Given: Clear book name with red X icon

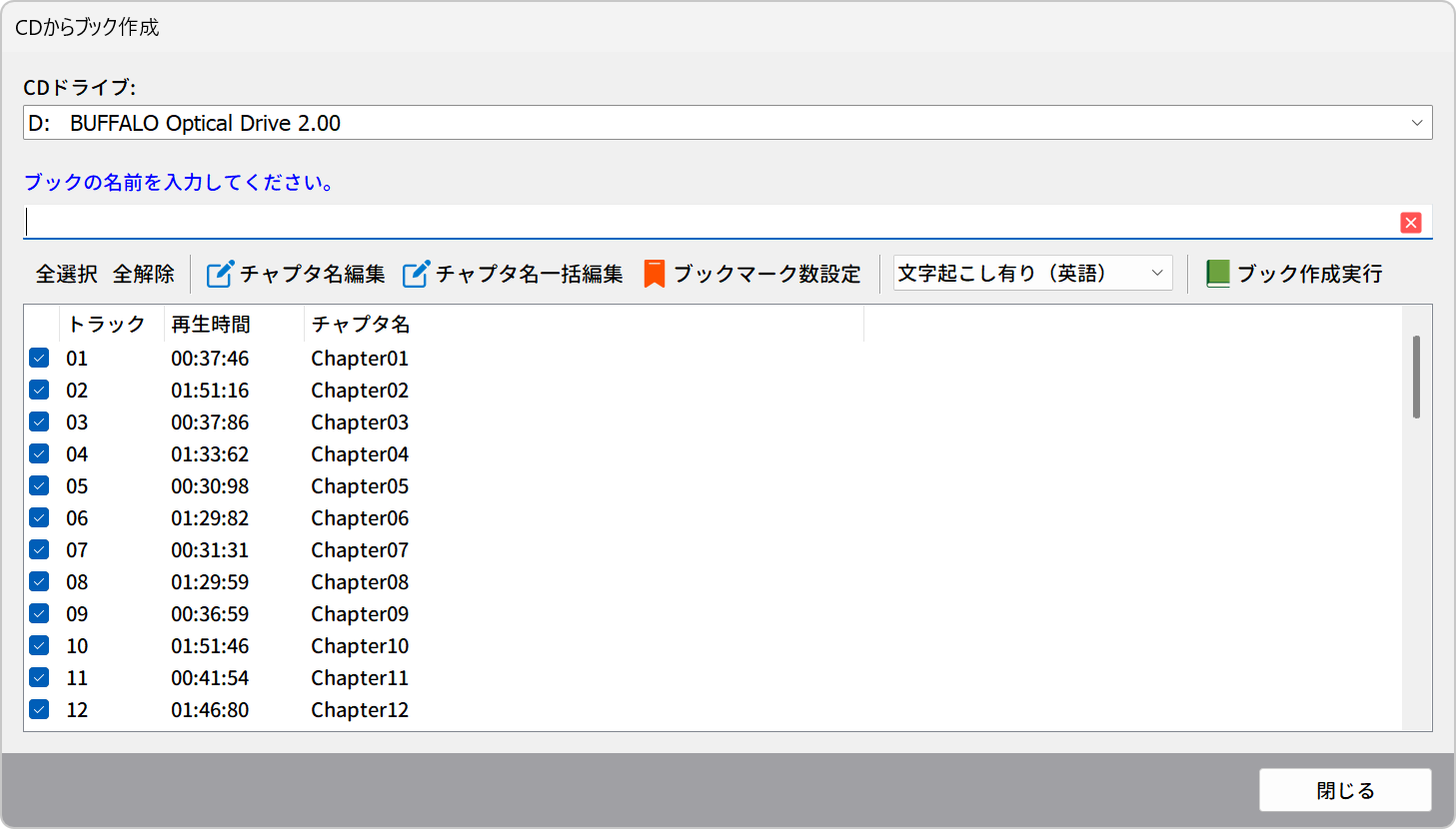Looking at the screenshot, I should [x=1411, y=223].
